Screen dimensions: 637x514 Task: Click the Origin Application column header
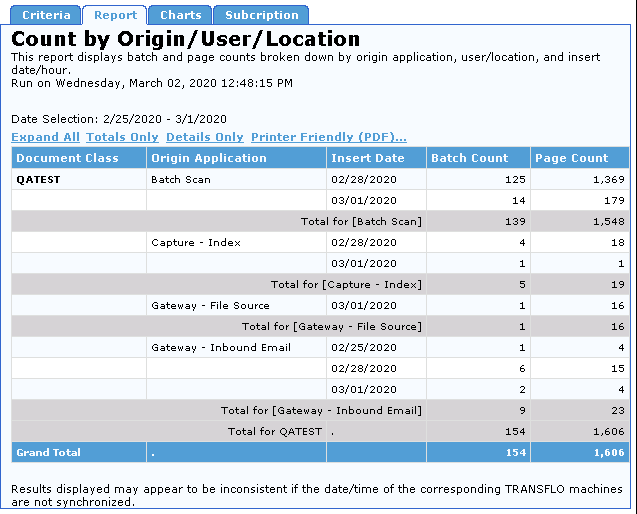point(209,158)
